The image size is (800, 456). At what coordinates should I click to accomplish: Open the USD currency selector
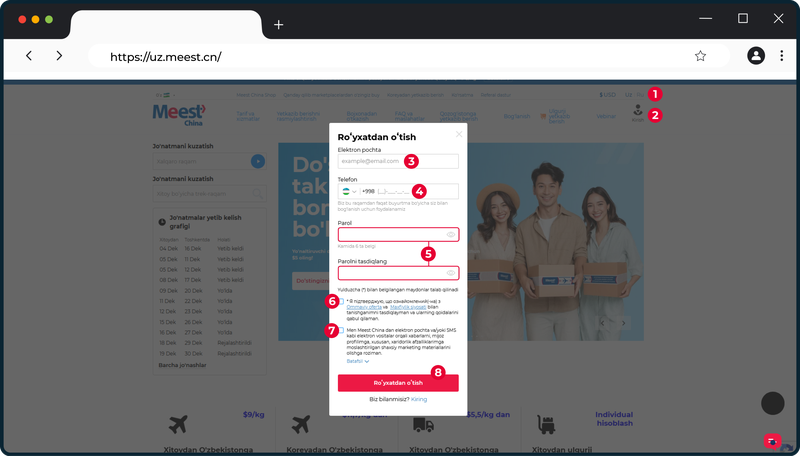pos(607,95)
